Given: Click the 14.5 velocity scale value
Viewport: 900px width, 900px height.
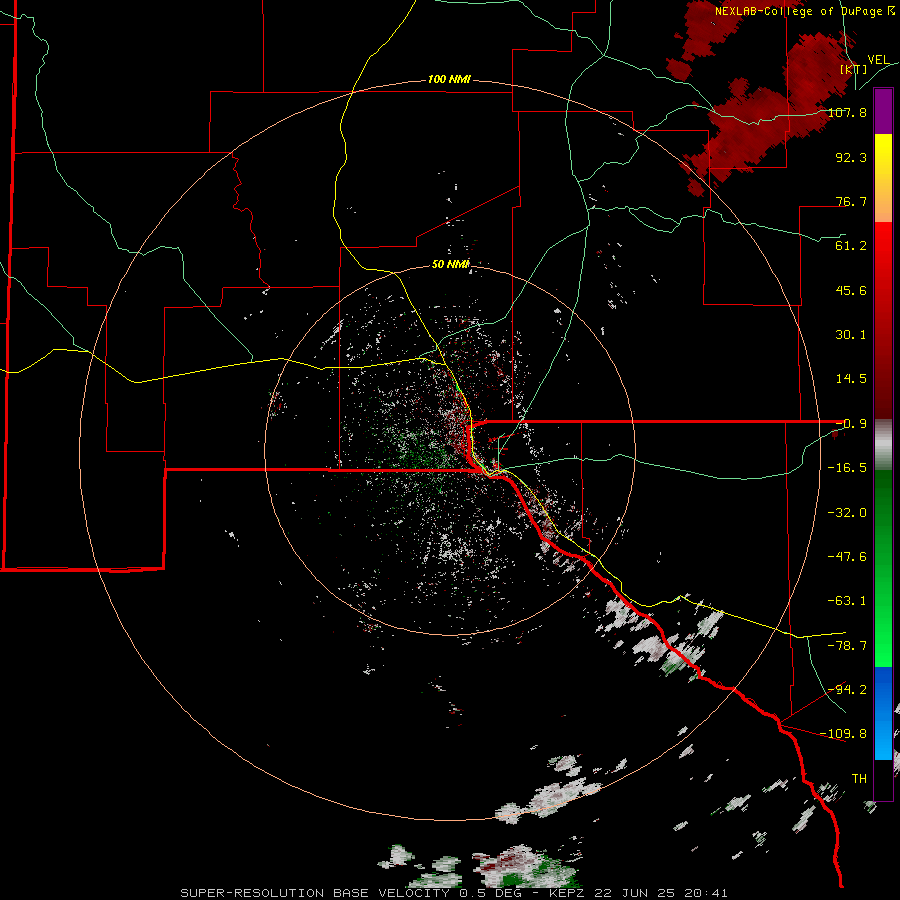Looking at the screenshot, I should (851, 379).
